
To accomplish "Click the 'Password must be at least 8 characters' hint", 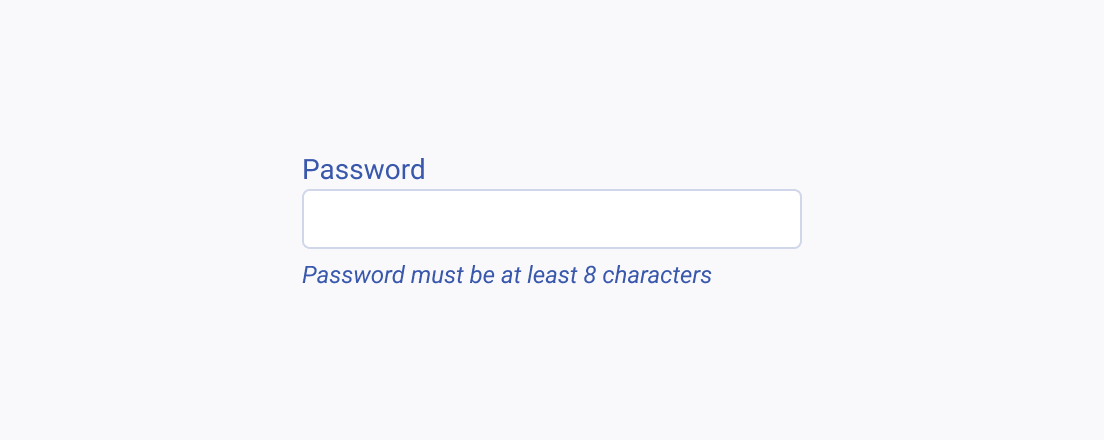I will (x=507, y=275).
